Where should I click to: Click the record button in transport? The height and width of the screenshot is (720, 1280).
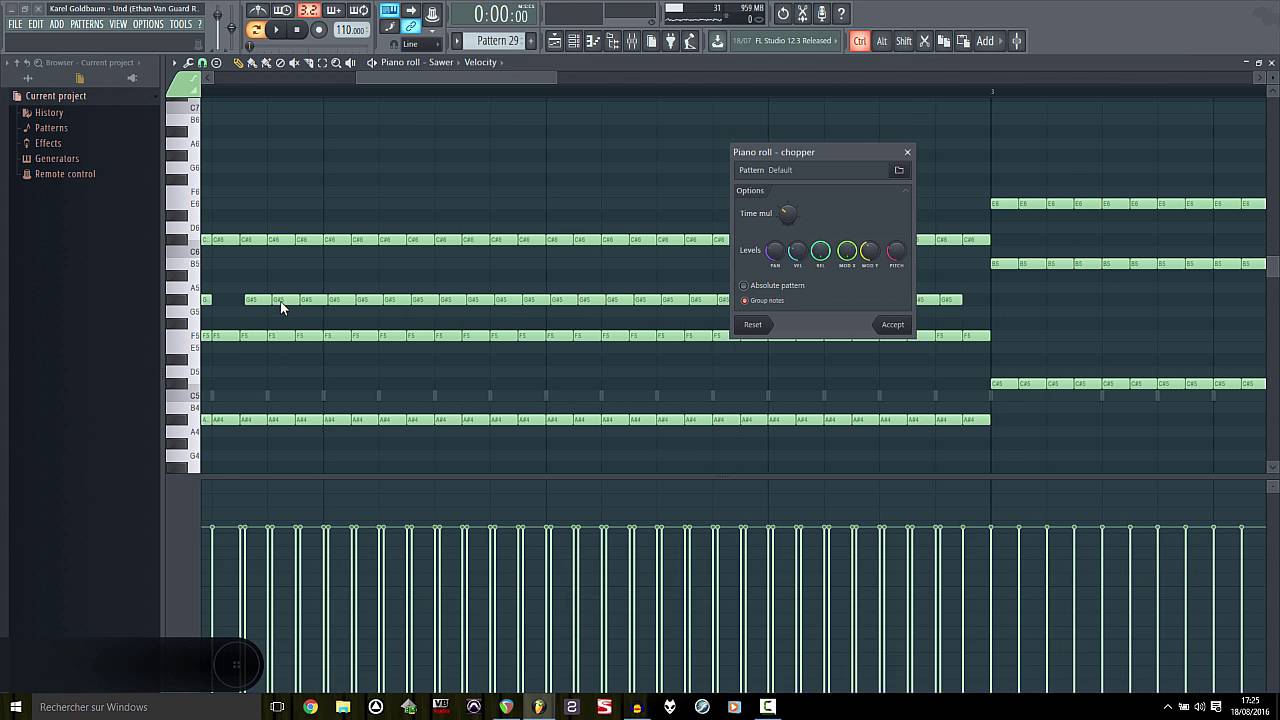click(319, 30)
